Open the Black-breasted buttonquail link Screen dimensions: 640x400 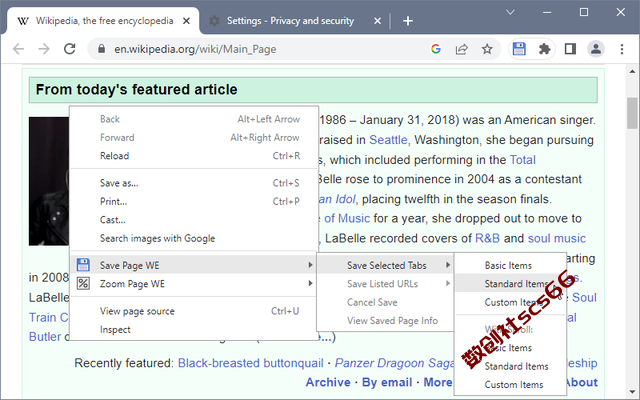(x=251, y=363)
